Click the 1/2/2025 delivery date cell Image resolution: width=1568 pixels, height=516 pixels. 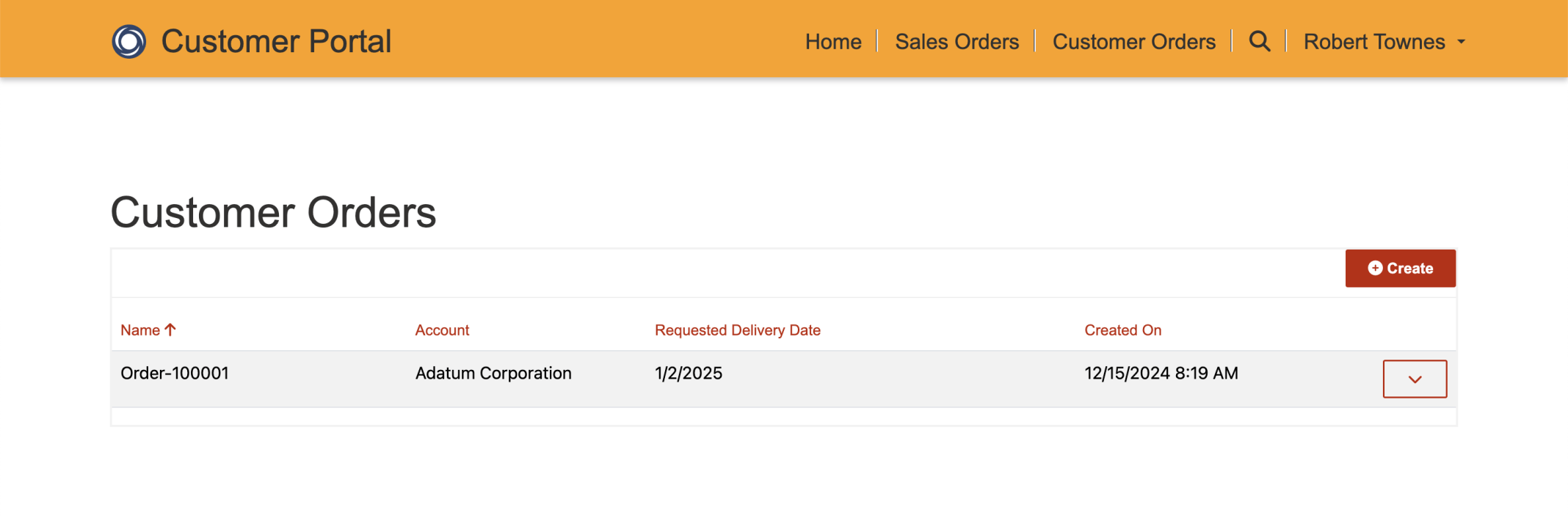pos(689,374)
